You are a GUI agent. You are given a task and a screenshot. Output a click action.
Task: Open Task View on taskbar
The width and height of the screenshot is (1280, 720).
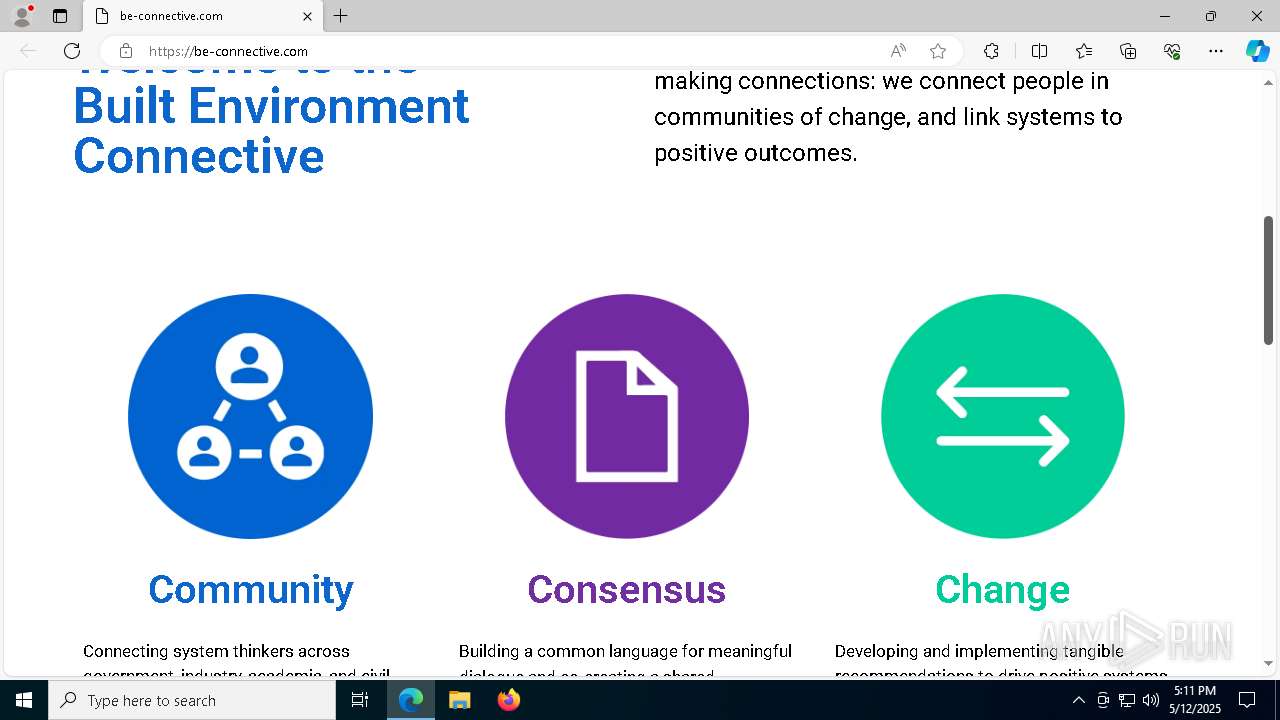click(x=361, y=700)
